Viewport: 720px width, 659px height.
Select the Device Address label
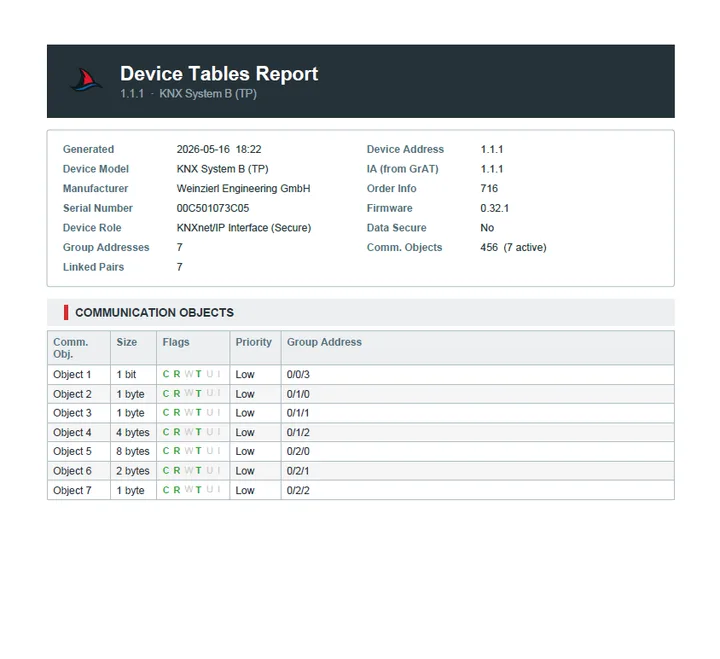(x=405, y=149)
